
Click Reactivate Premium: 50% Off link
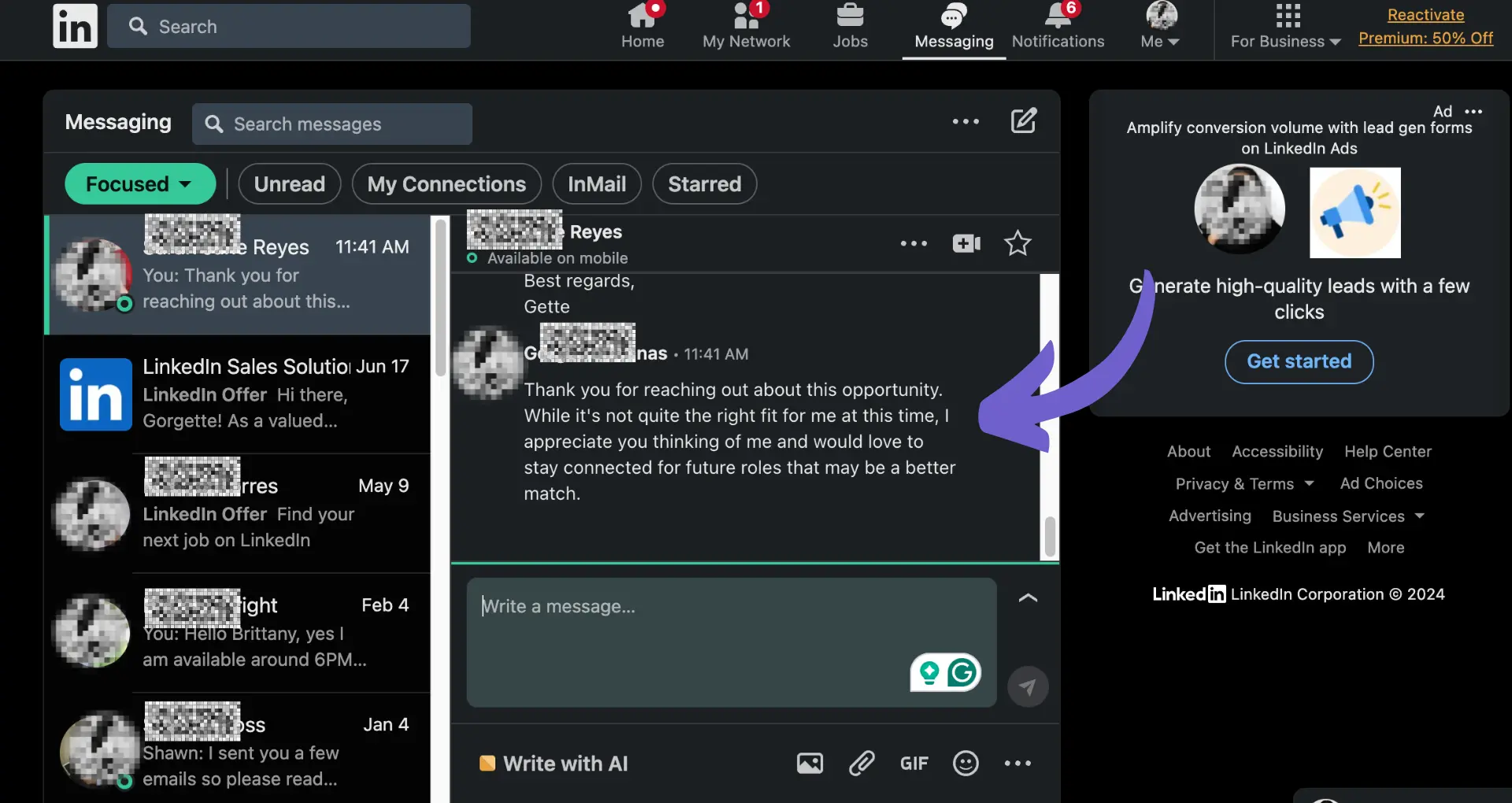click(x=1425, y=26)
